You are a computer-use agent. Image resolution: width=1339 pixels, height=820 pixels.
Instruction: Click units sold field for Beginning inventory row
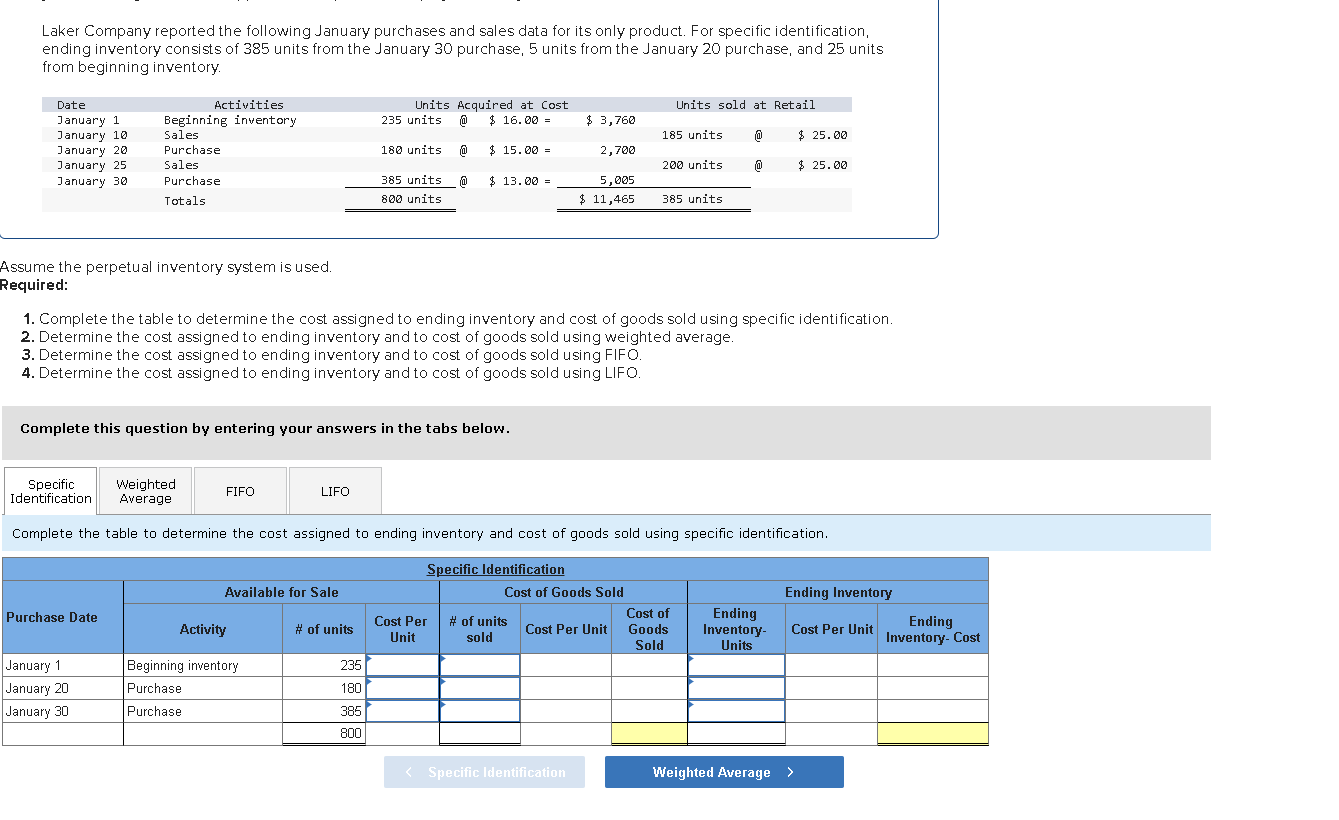(479, 664)
